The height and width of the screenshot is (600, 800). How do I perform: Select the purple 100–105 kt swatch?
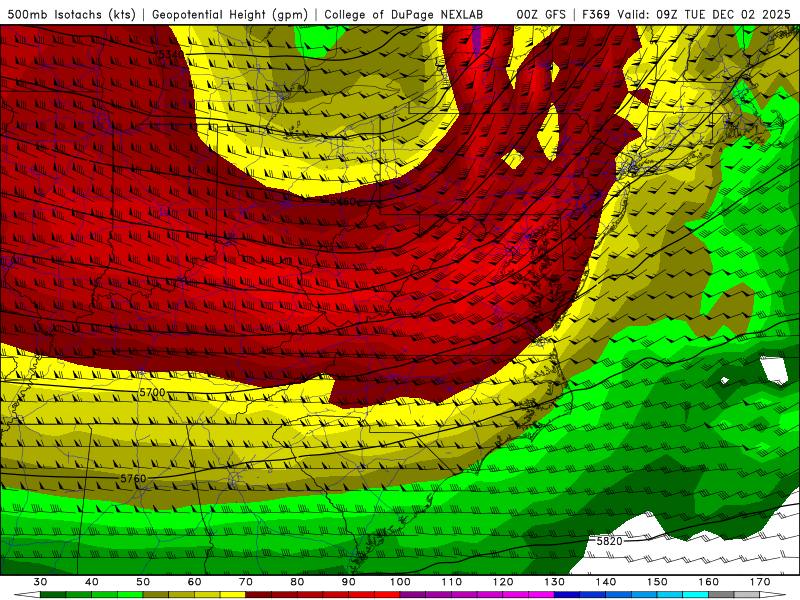(x=413, y=595)
